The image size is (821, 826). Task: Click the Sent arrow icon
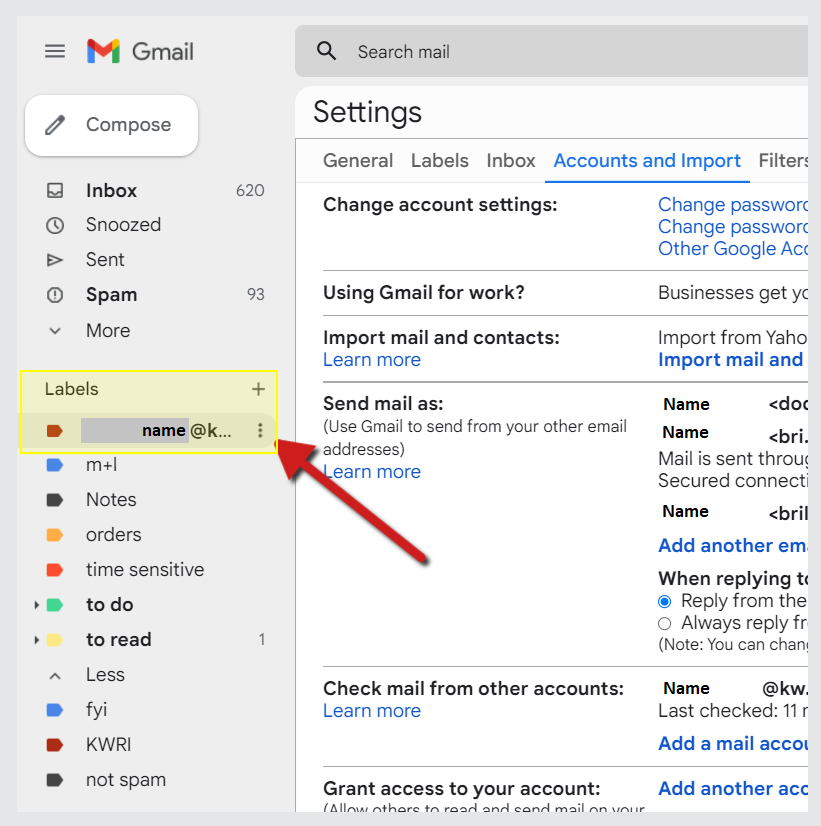[55, 260]
